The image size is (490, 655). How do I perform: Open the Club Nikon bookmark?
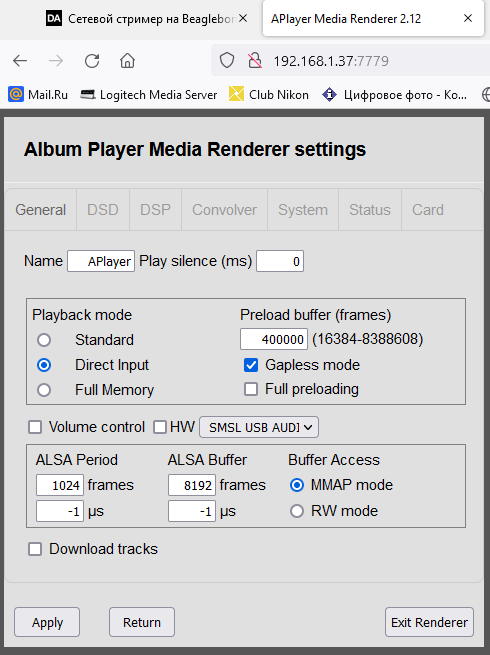pos(269,94)
